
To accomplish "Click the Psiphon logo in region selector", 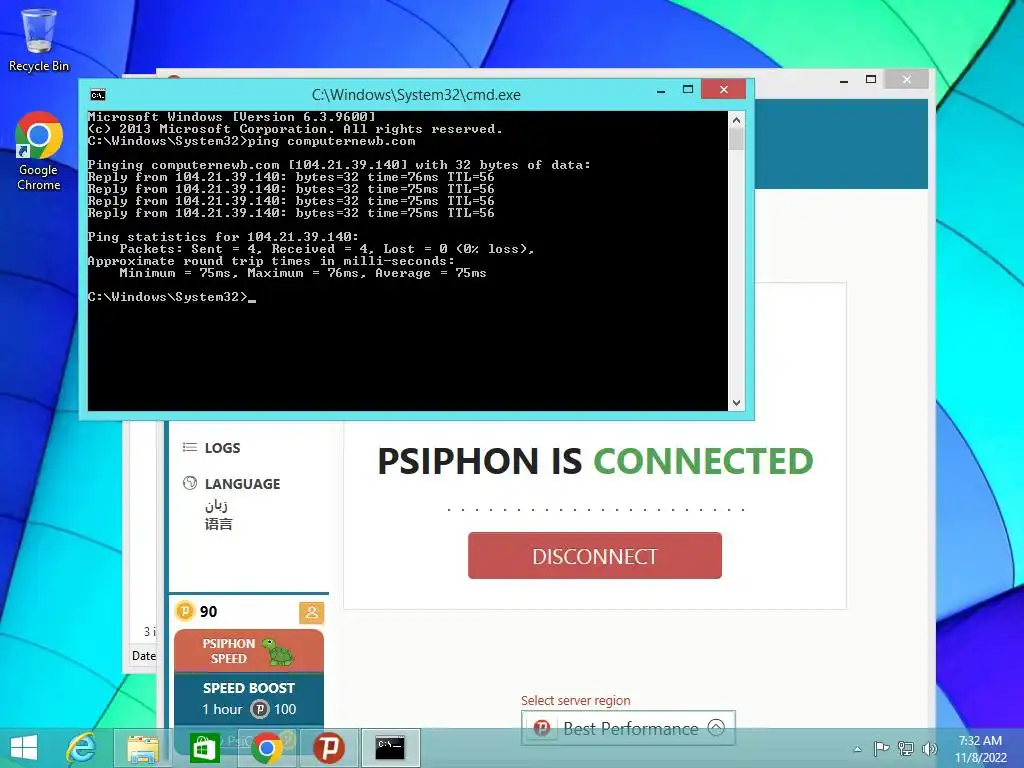I will 542,728.
